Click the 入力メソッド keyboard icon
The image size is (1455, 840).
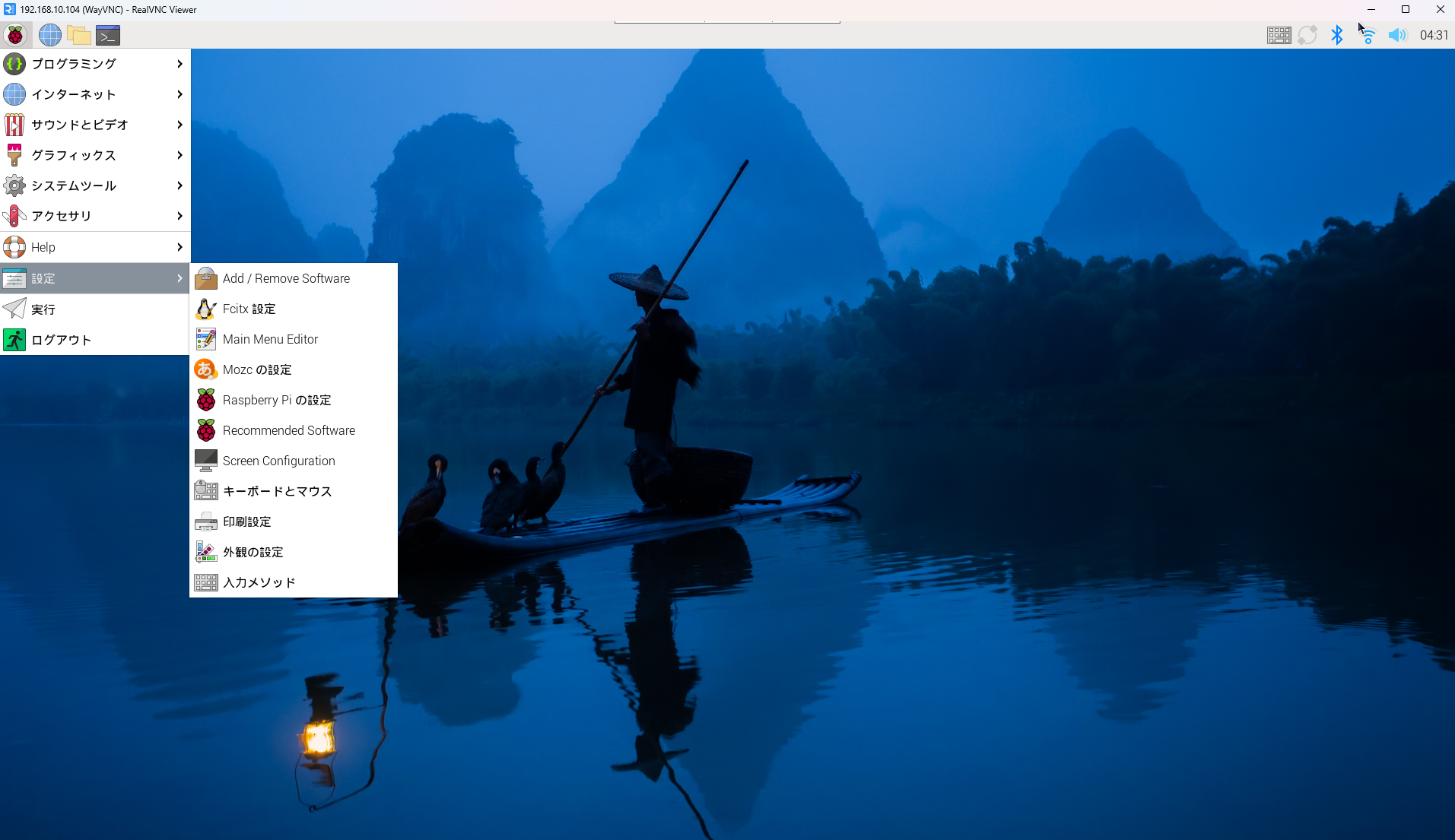pyautogui.click(x=206, y=582)
